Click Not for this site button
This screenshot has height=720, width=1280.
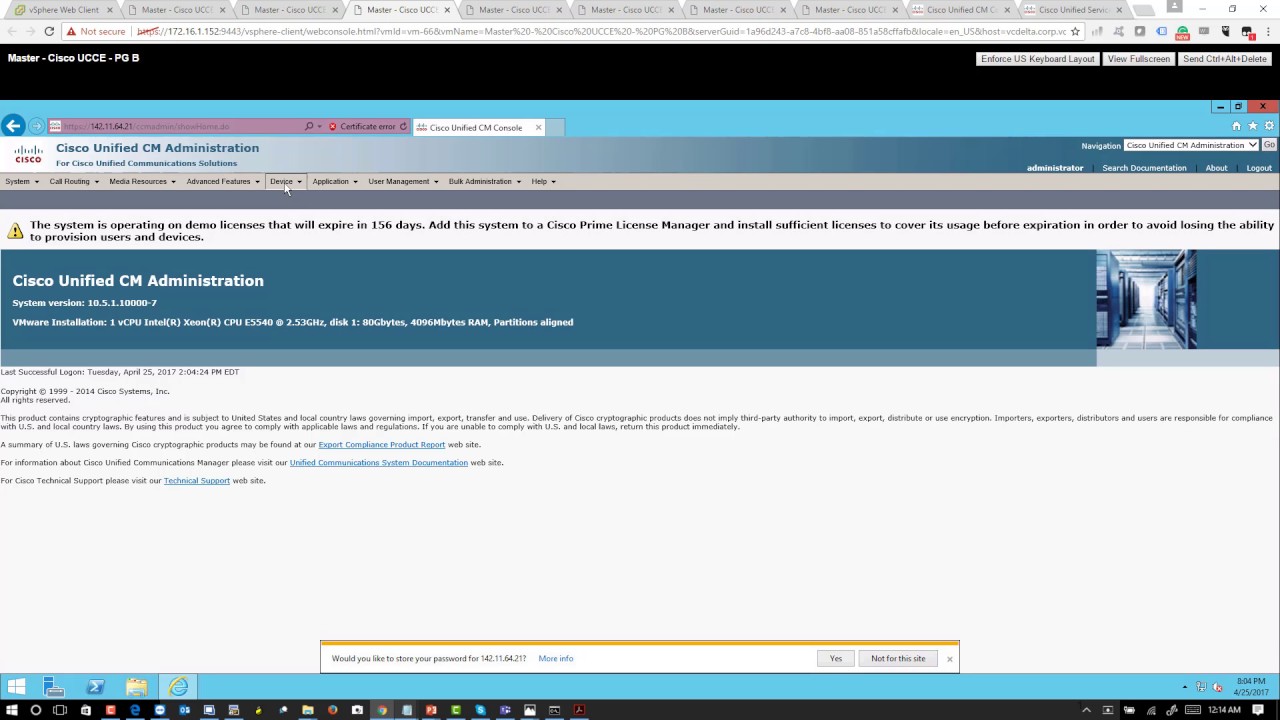(898, 658)
